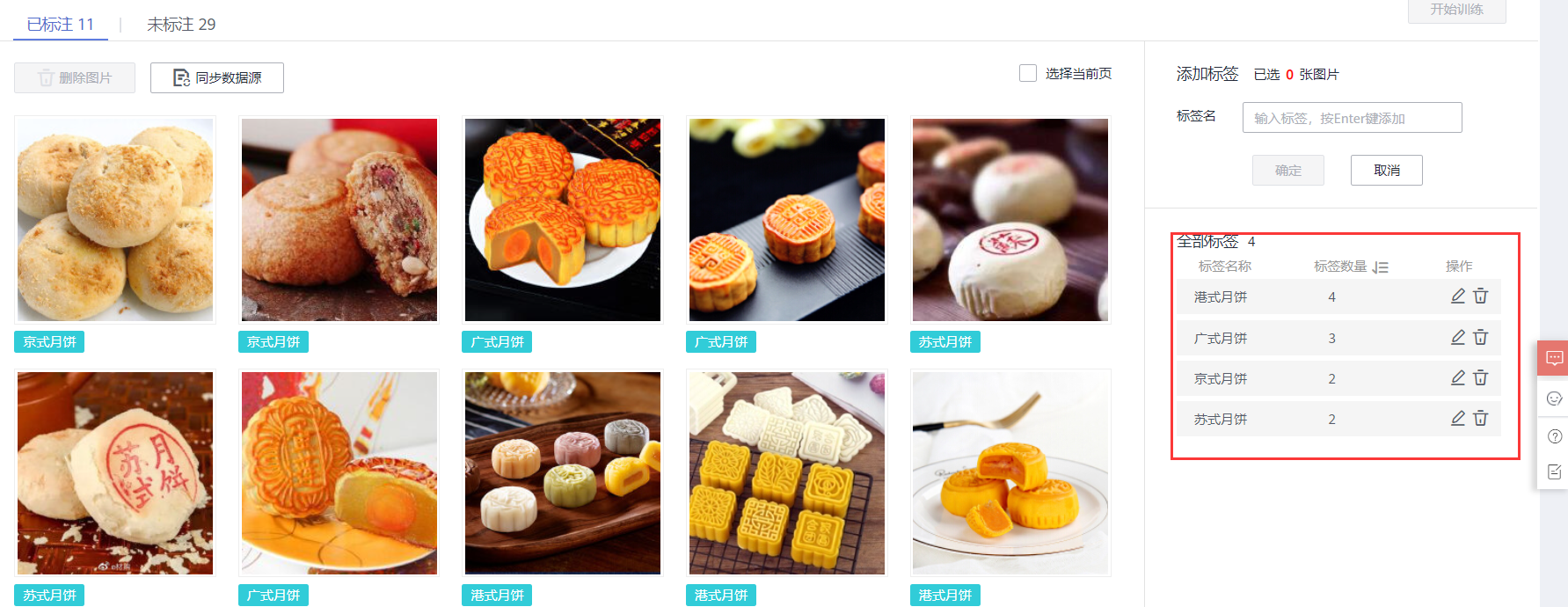Viewport: 1568px width, 607px height.
Task: Edit the 苏式月饼 label name
Action: click(x=1457, y=419)
